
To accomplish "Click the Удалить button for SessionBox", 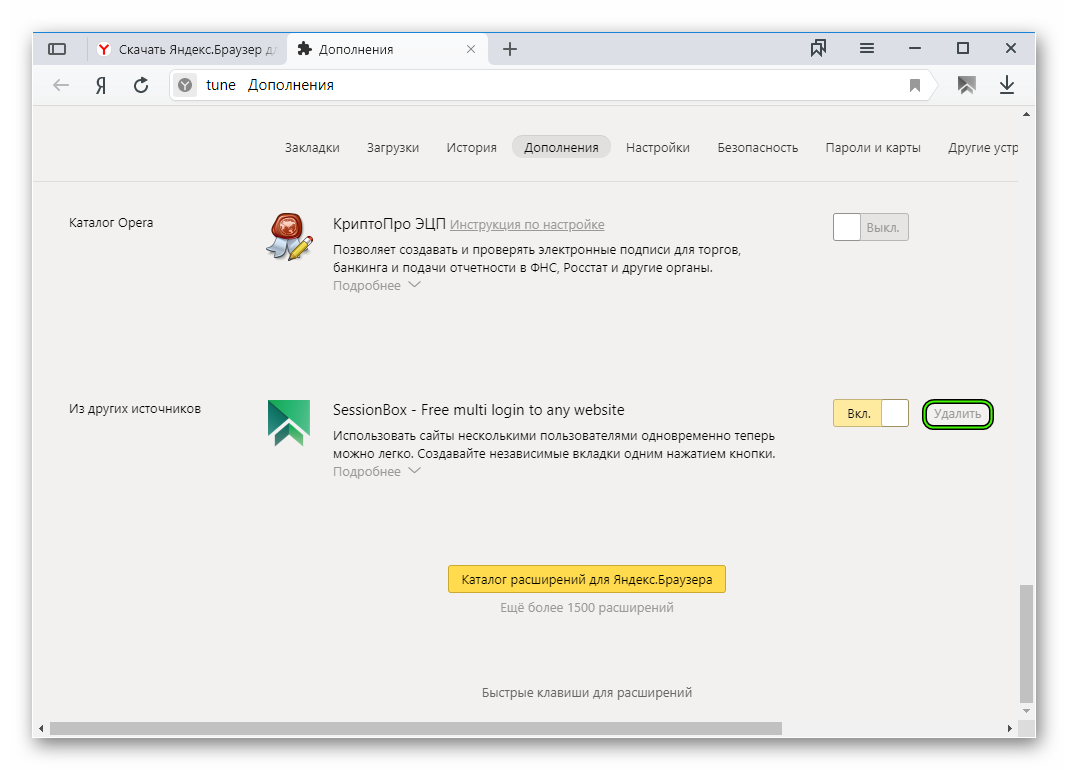I will tap(957, 414).
